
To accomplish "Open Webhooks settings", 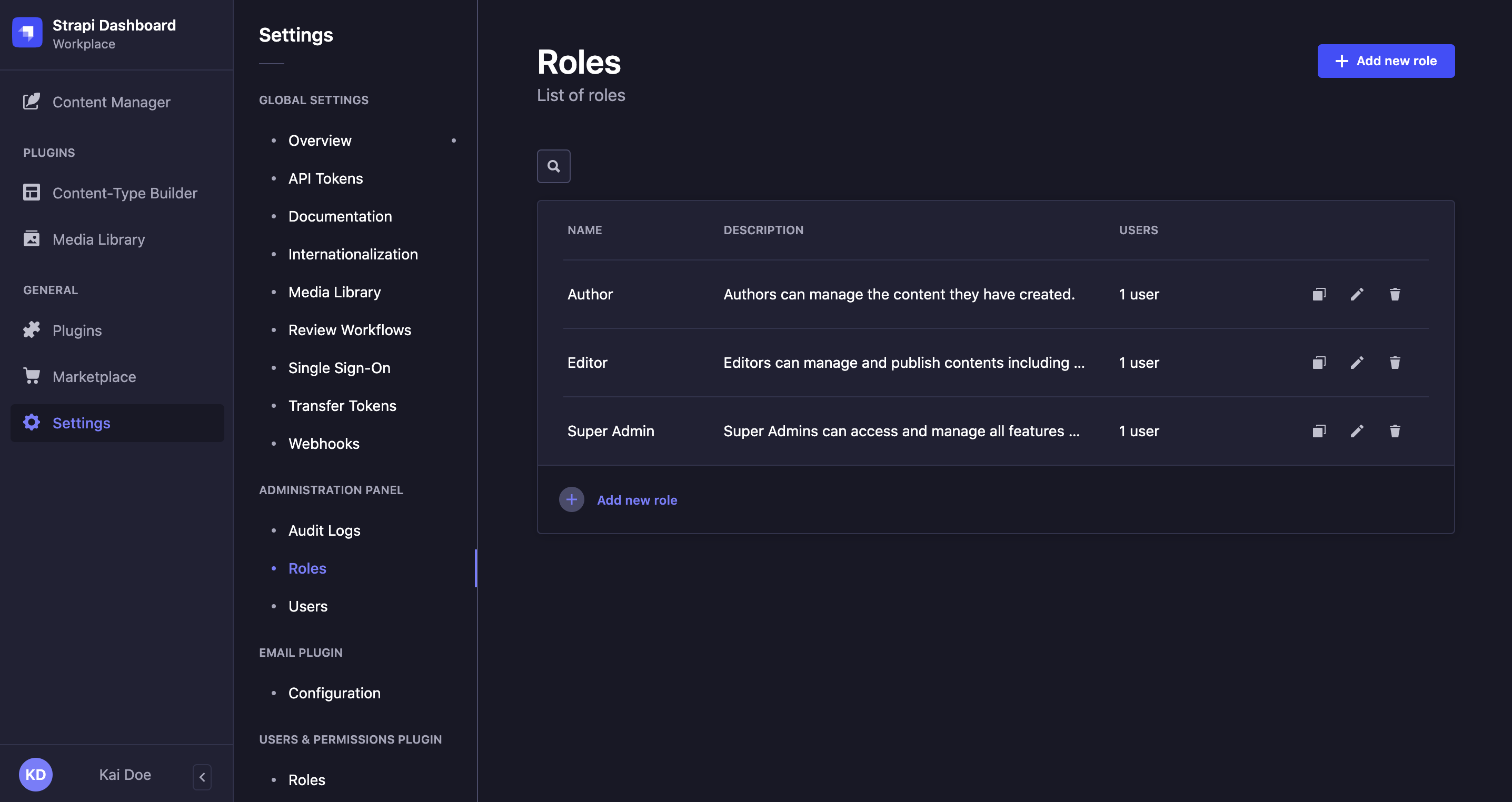I will click(x=323, y=444).
